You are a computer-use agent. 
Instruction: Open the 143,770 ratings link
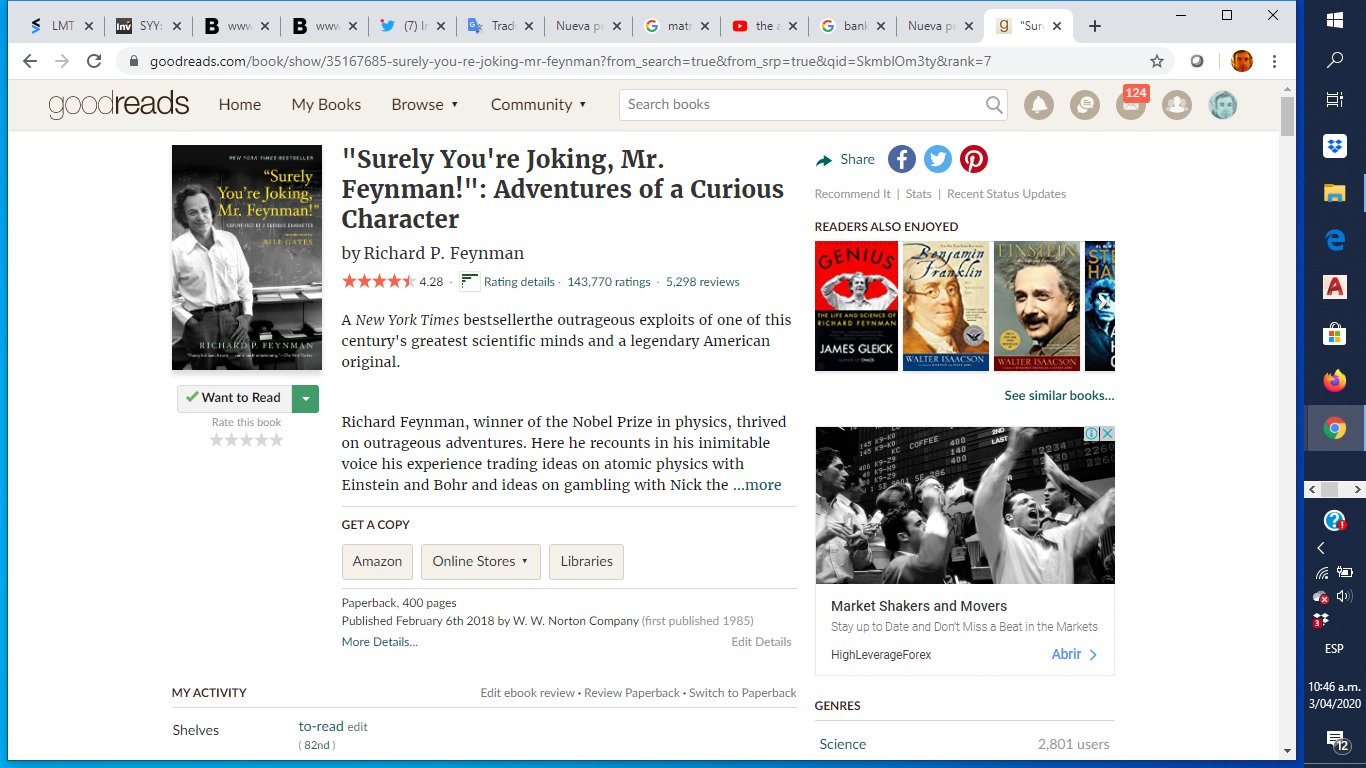click(x=609, y=282)
